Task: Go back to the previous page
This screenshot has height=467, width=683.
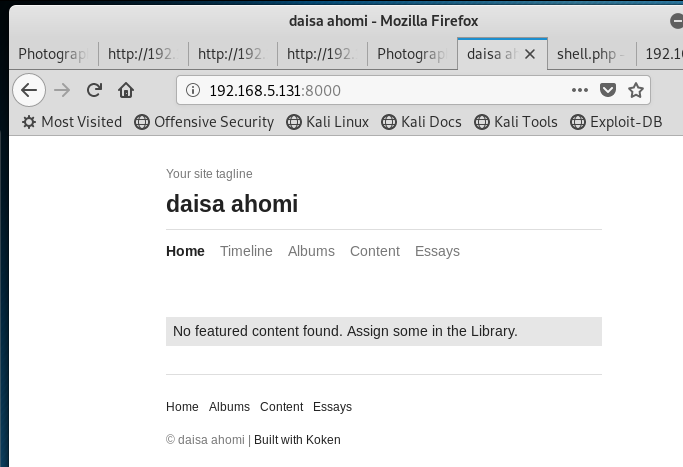Action: point(29,91)
